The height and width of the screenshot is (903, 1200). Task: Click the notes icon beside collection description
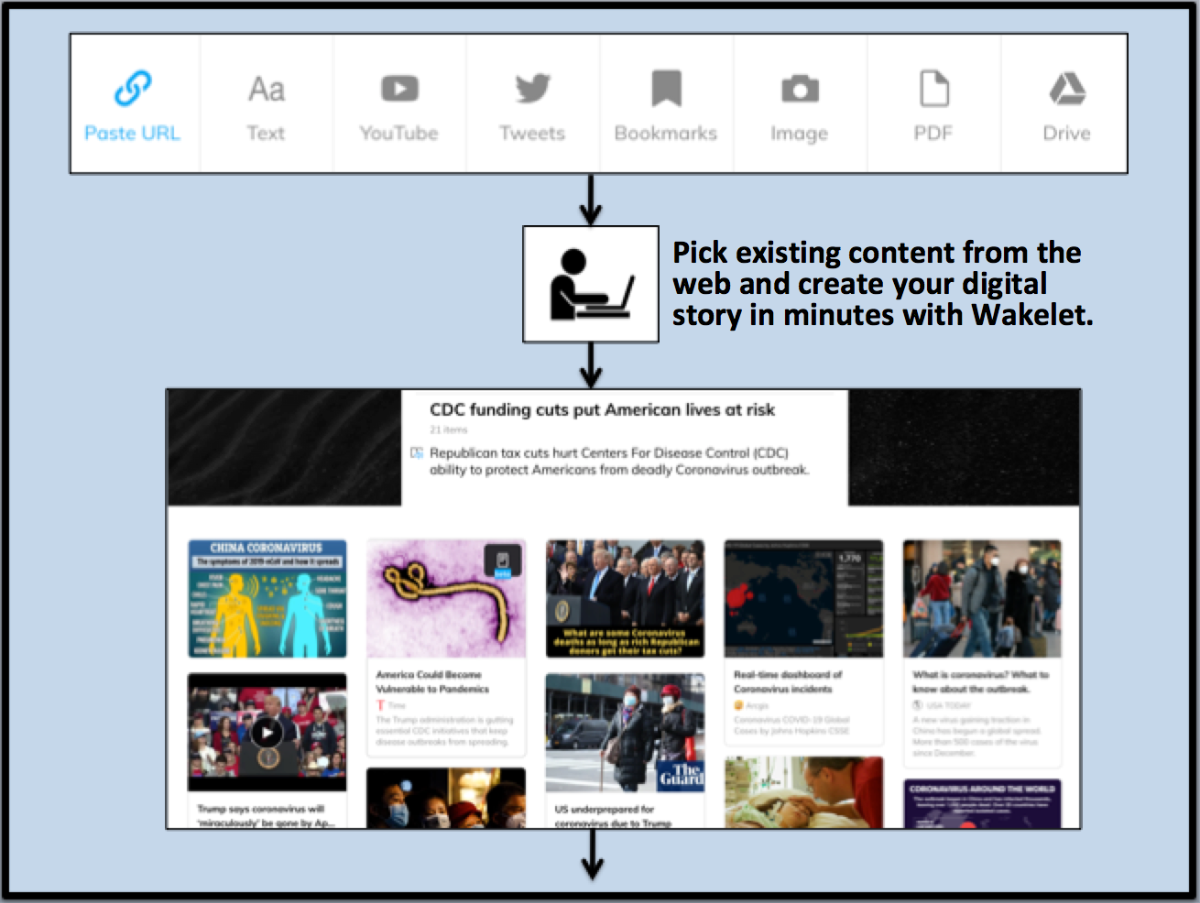point(418,453)
